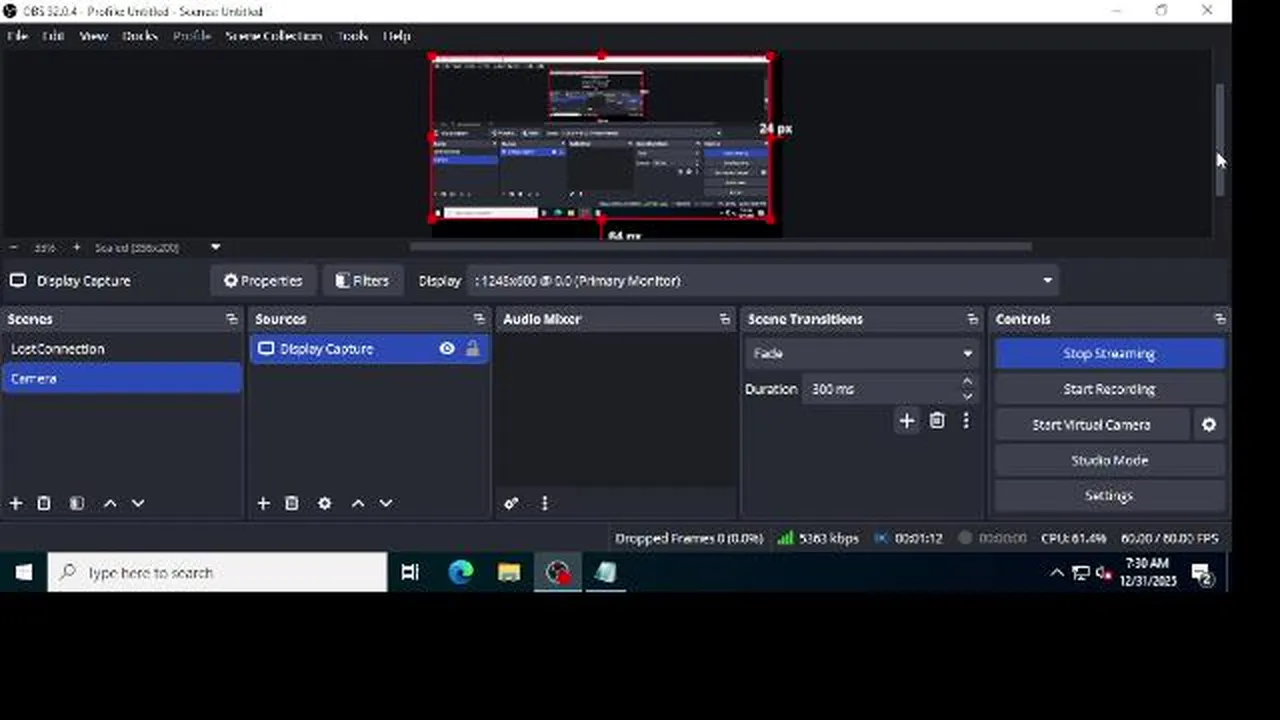The width and height of the screenshot is (1280, 720).
Task: Open Controls dock options icon
Action: tap(1220, 319)
